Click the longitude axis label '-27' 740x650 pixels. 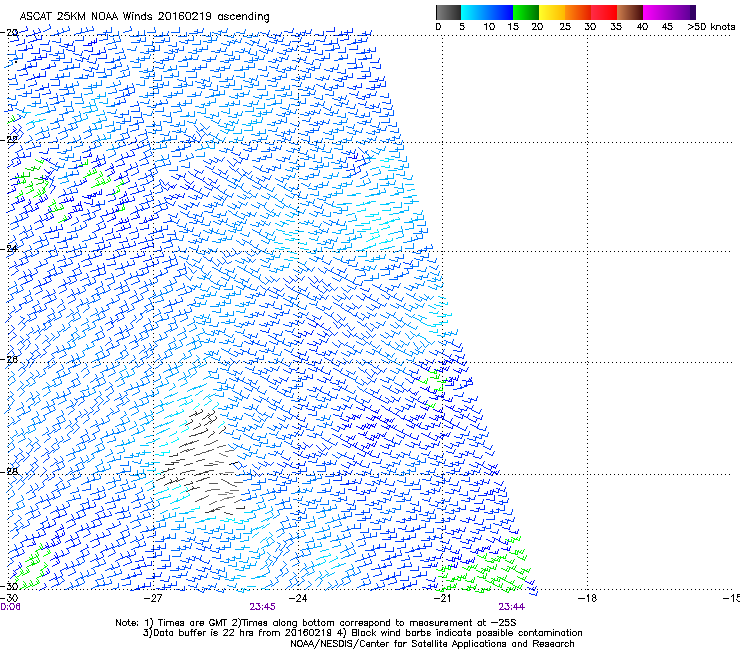152,599
